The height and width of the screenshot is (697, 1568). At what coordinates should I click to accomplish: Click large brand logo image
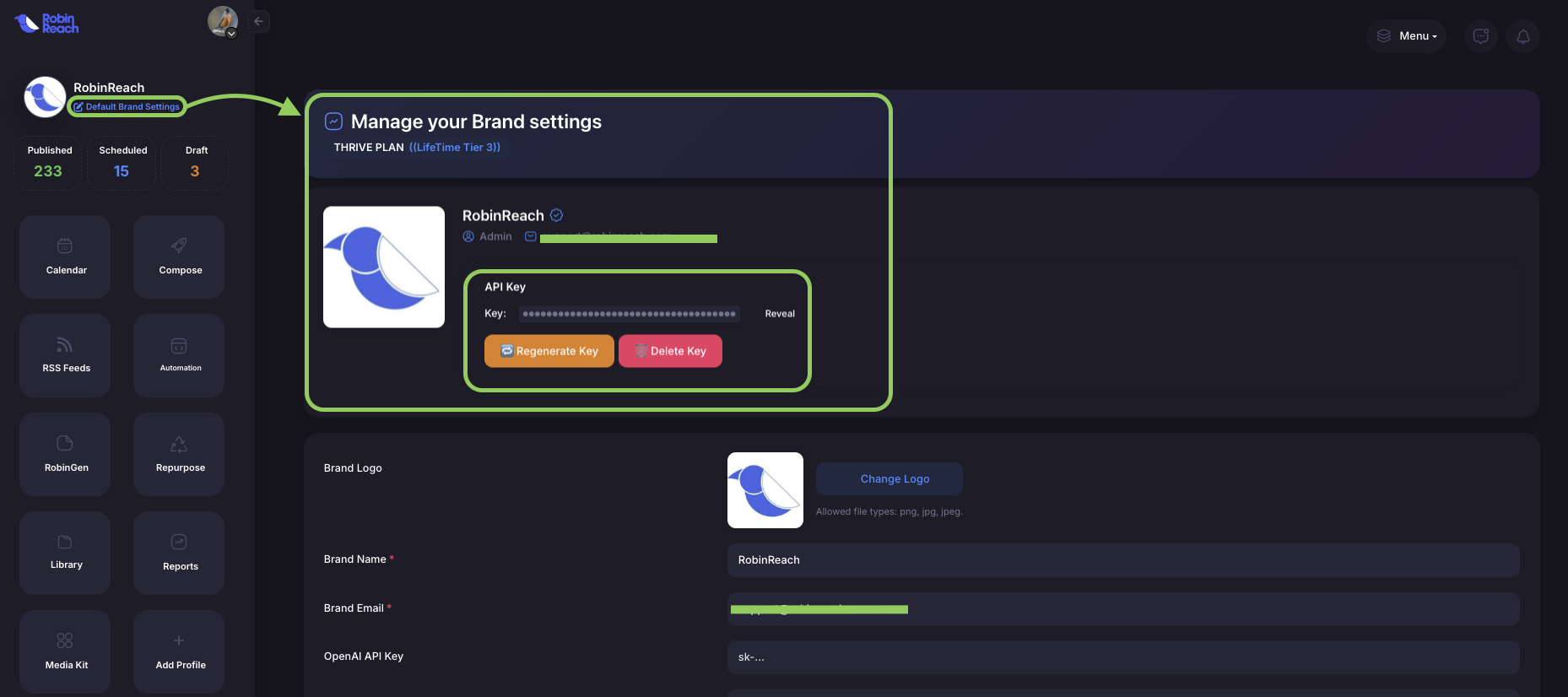[x=384, y=267]
